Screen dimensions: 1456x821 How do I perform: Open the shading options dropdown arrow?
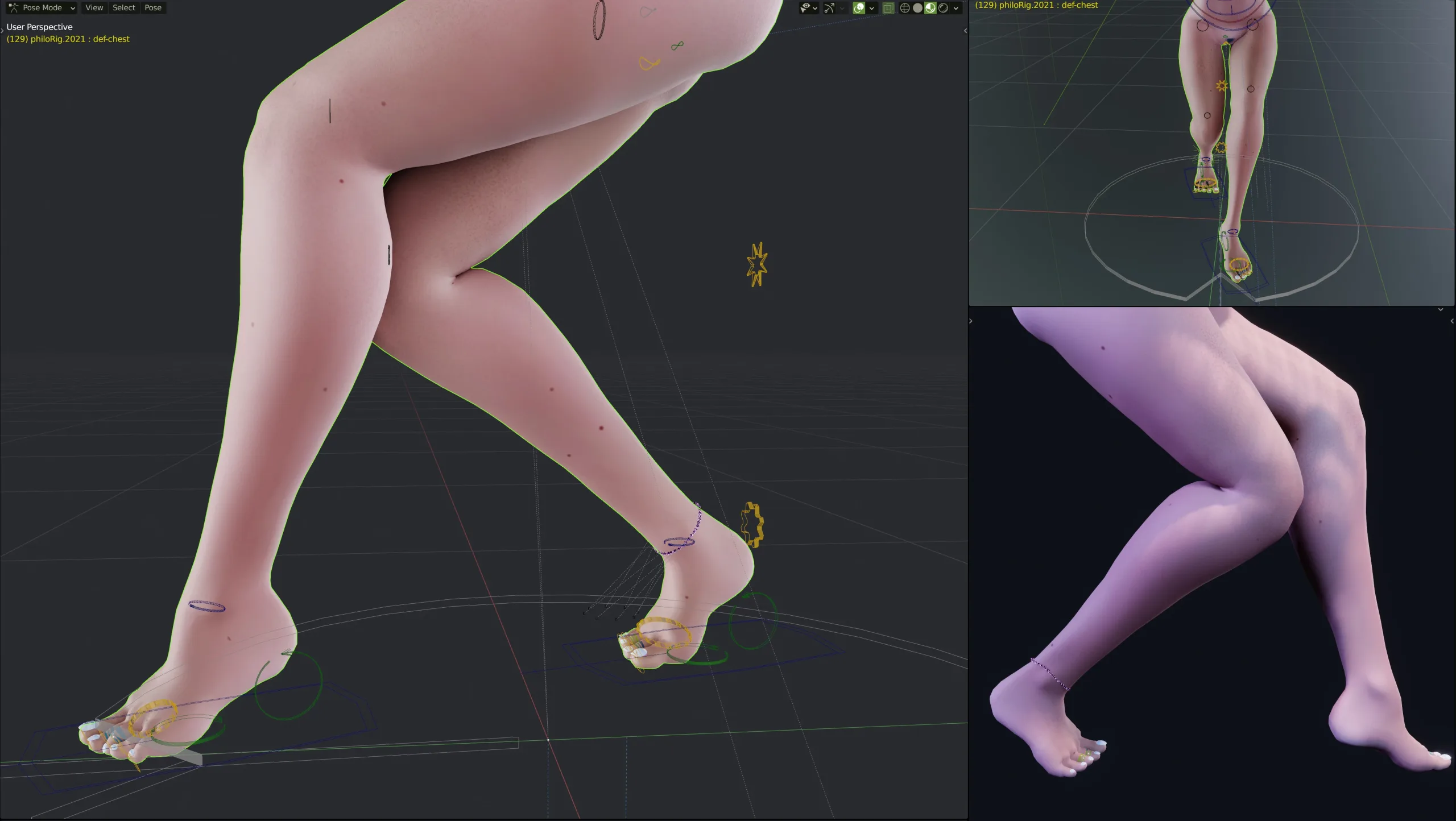pyautogui.click(x=956, y=8)
